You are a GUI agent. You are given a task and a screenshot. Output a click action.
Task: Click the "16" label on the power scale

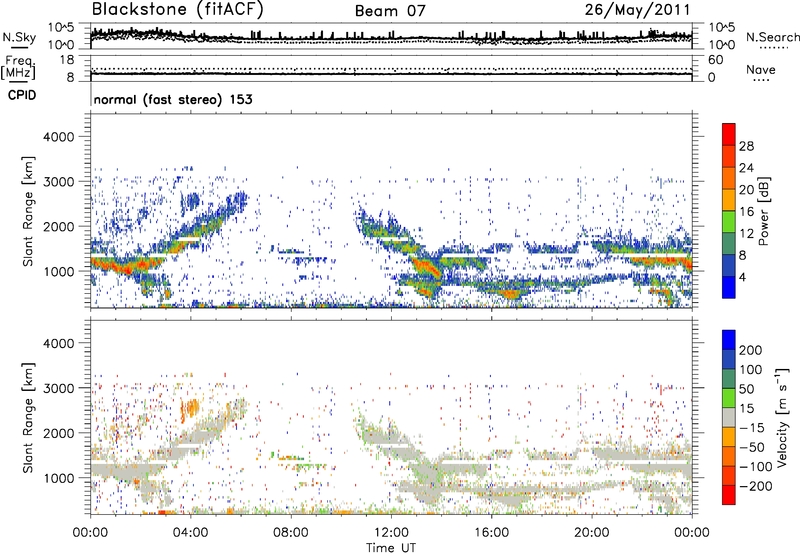click(746, 212)
